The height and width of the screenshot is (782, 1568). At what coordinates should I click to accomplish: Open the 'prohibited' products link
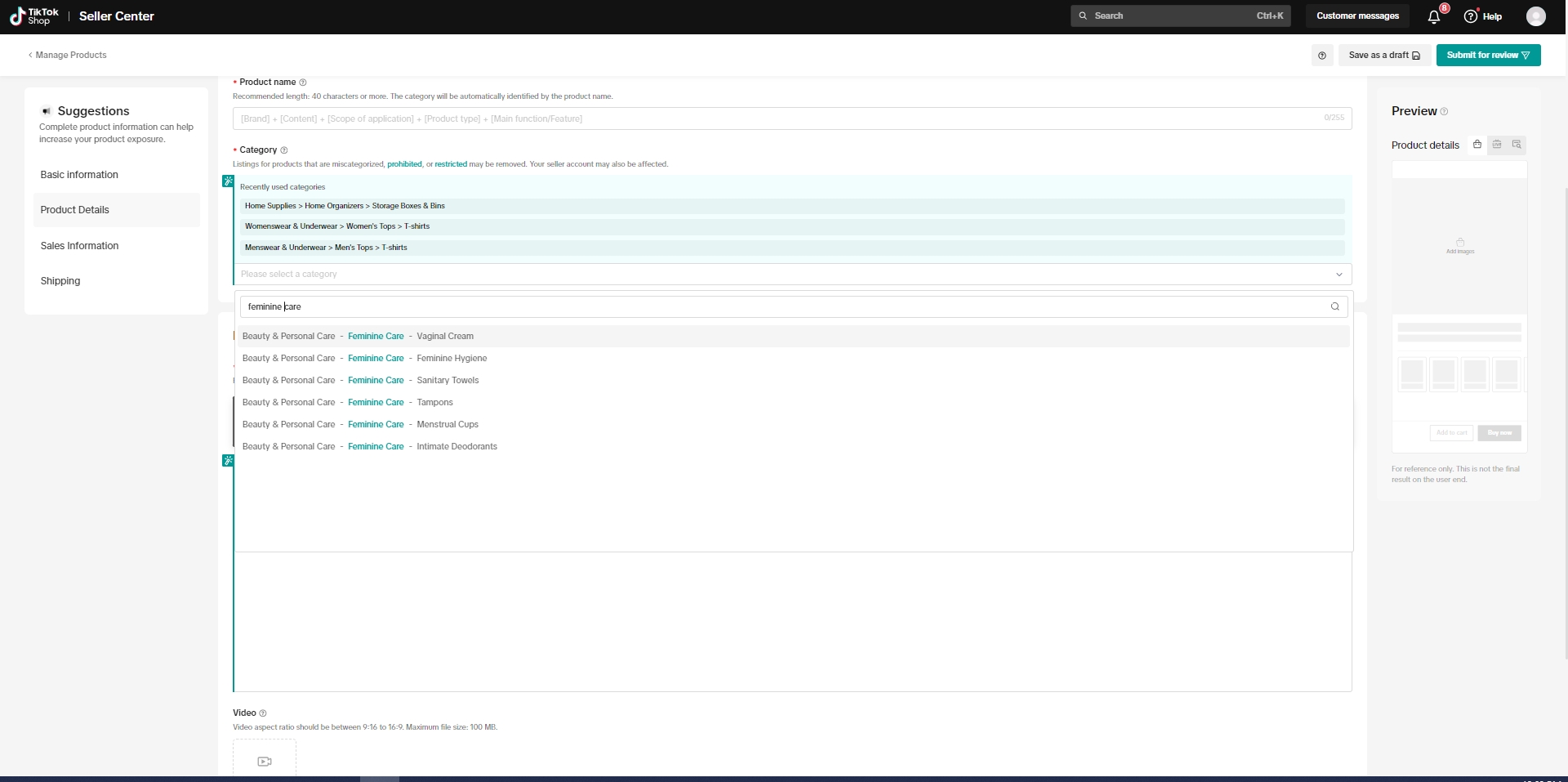pos(404,164)
